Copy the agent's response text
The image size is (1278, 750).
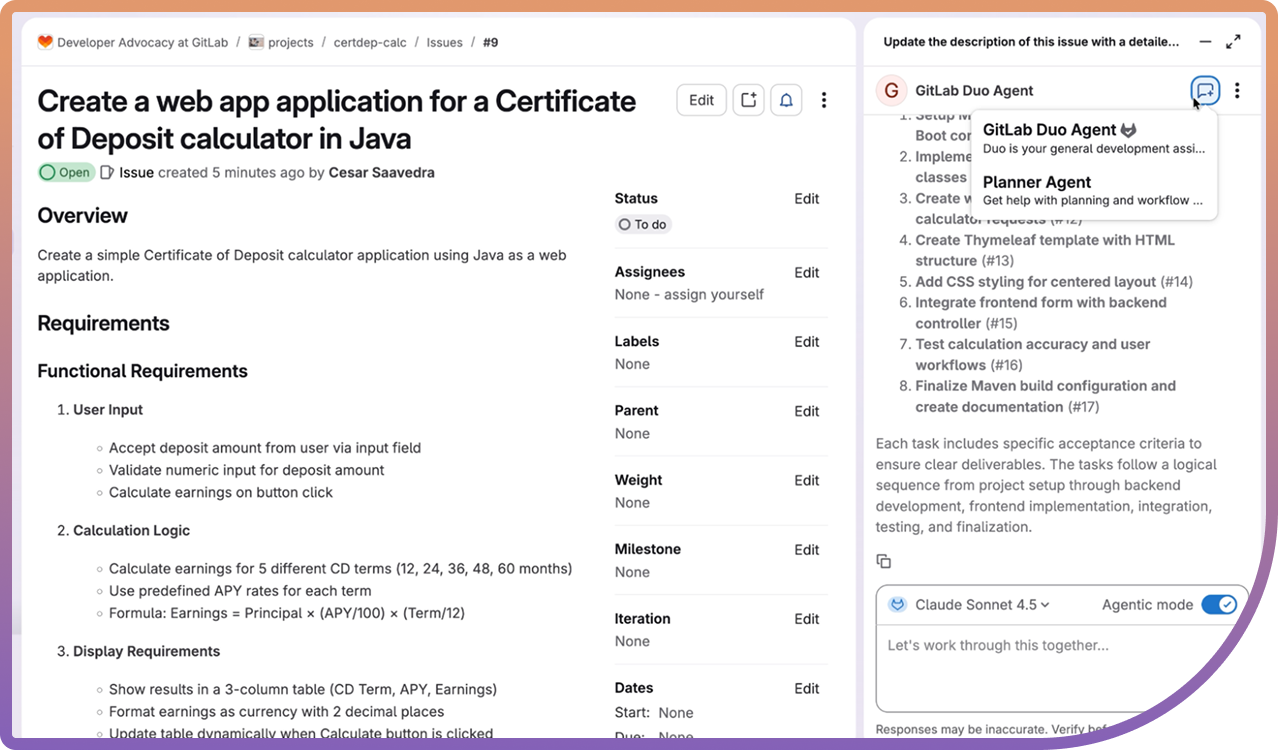click(x=883, y=561)
